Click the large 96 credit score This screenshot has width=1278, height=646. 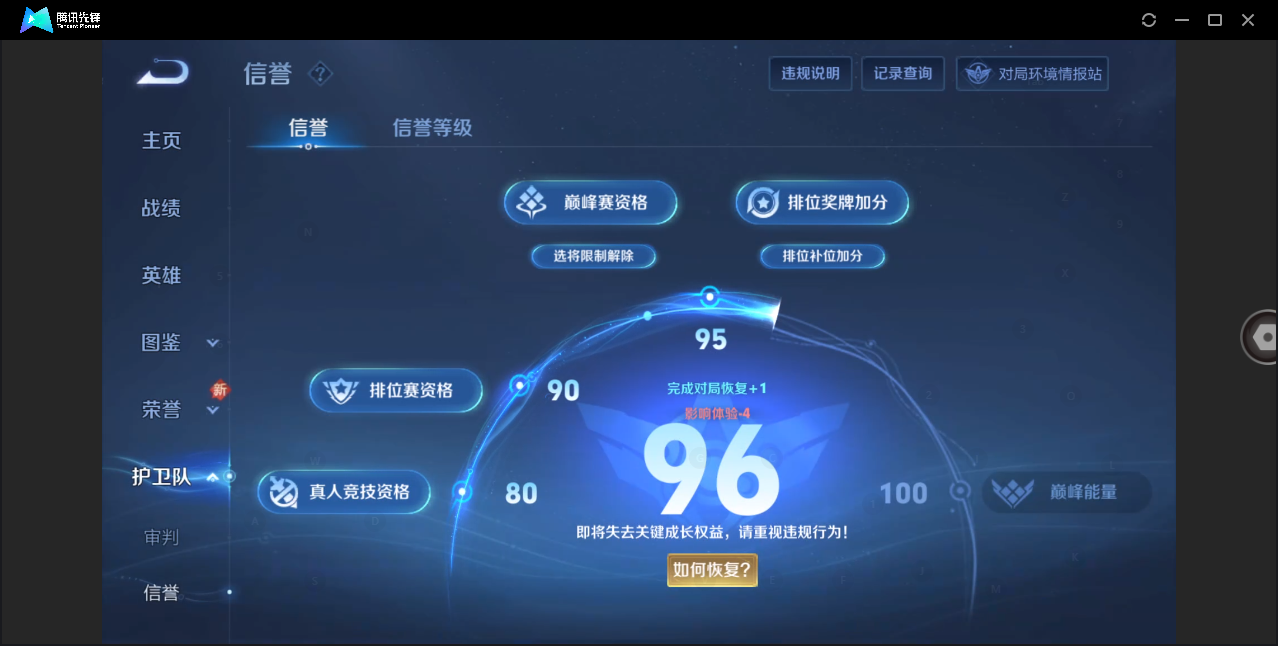coord(712,469)
